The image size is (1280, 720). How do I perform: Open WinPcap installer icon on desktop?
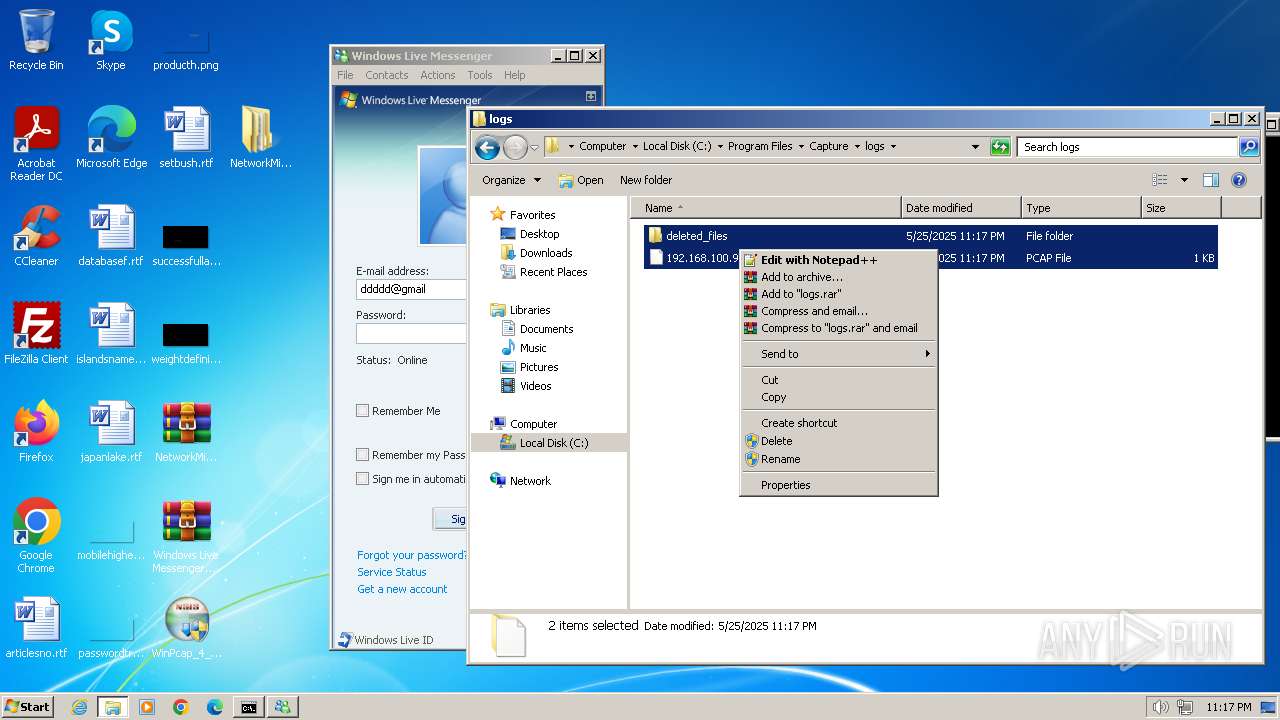pyautogui.click(x=186, y=627)
